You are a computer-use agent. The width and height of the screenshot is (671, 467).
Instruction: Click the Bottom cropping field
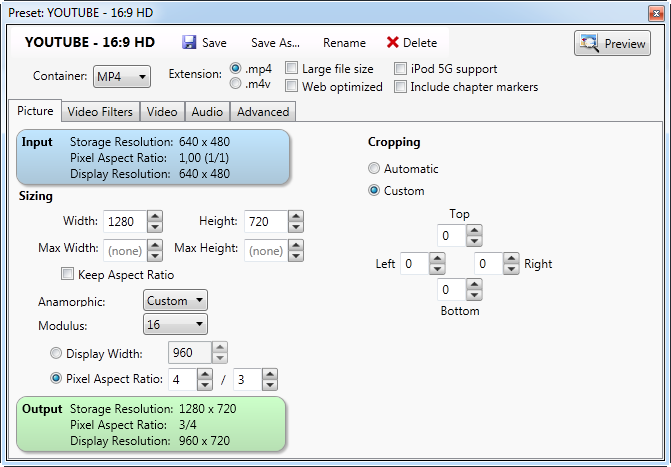tap(452, 289)
